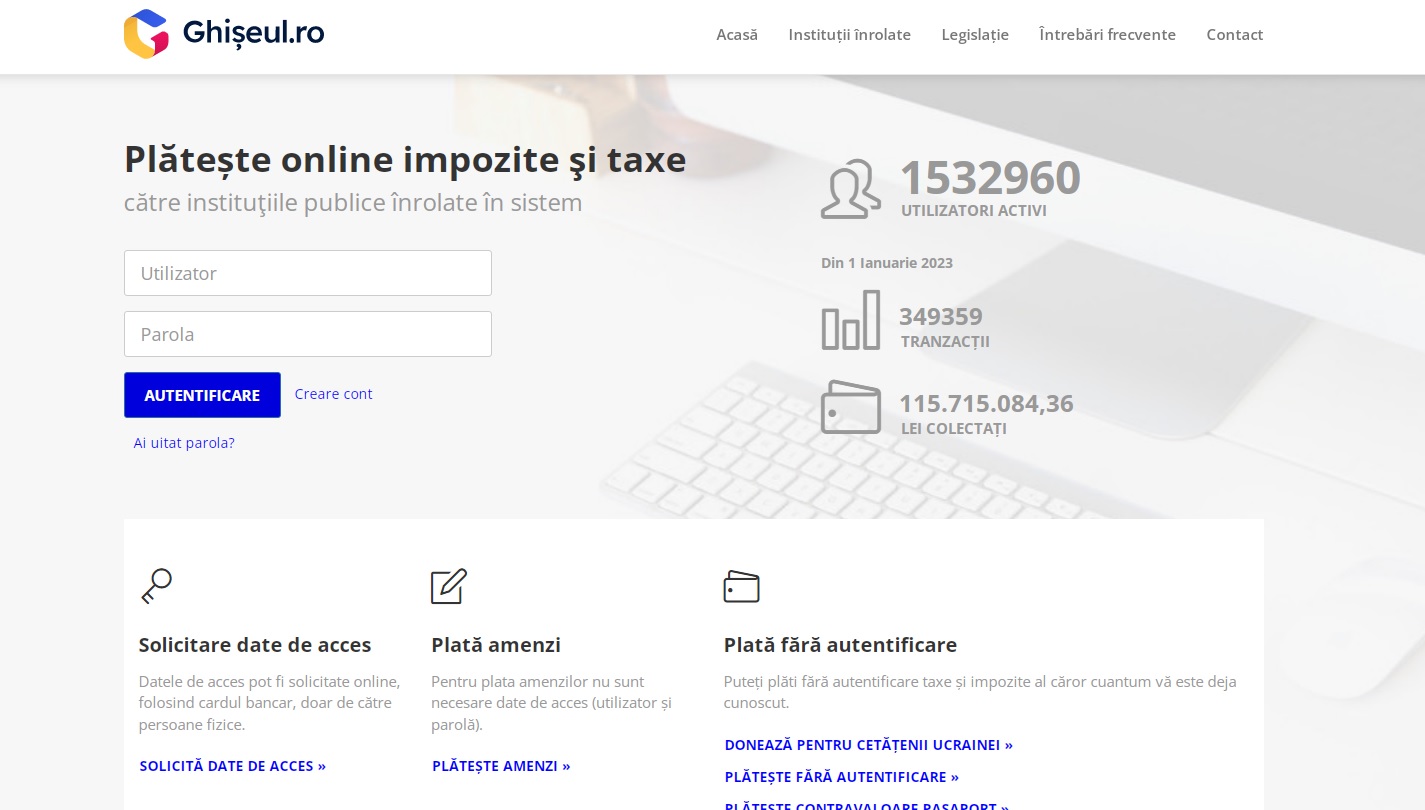Open Întrebări frecvente in navigation
The width and height of the screenshot is (1425, 810).
coord(1107,35)
